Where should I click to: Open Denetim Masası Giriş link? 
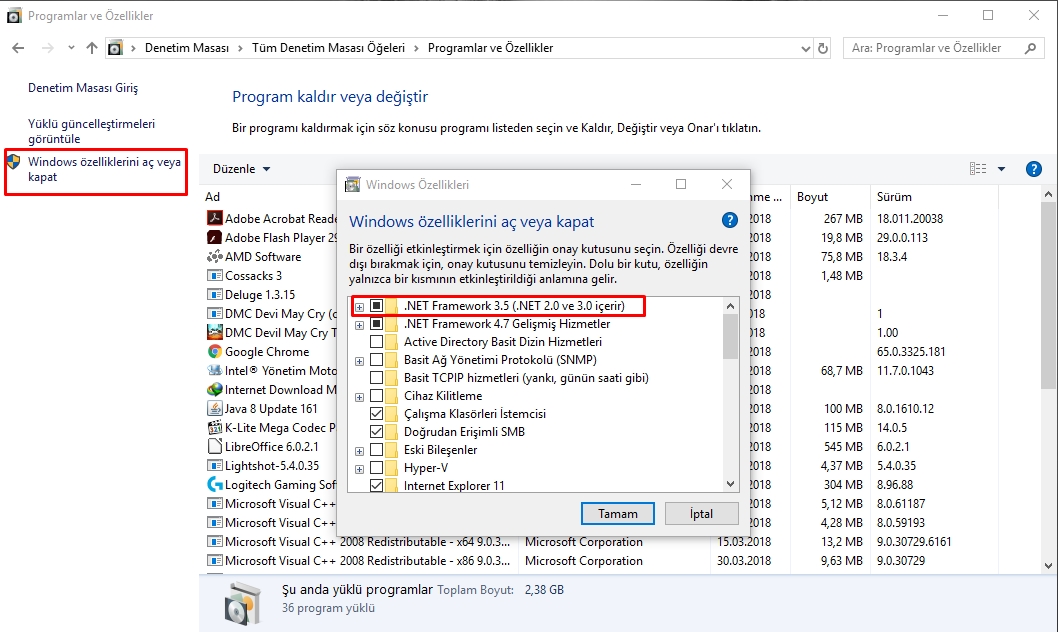coord(83,88)
